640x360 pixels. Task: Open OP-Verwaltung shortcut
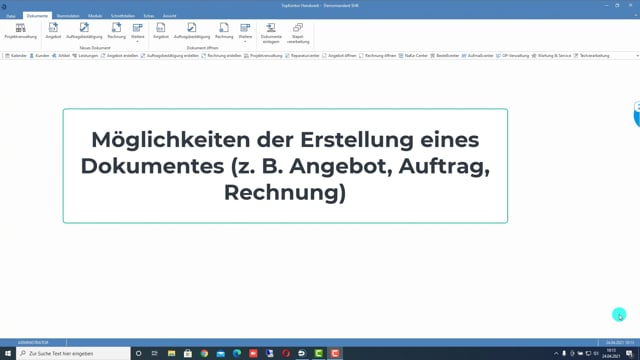(x=512, y=56)
